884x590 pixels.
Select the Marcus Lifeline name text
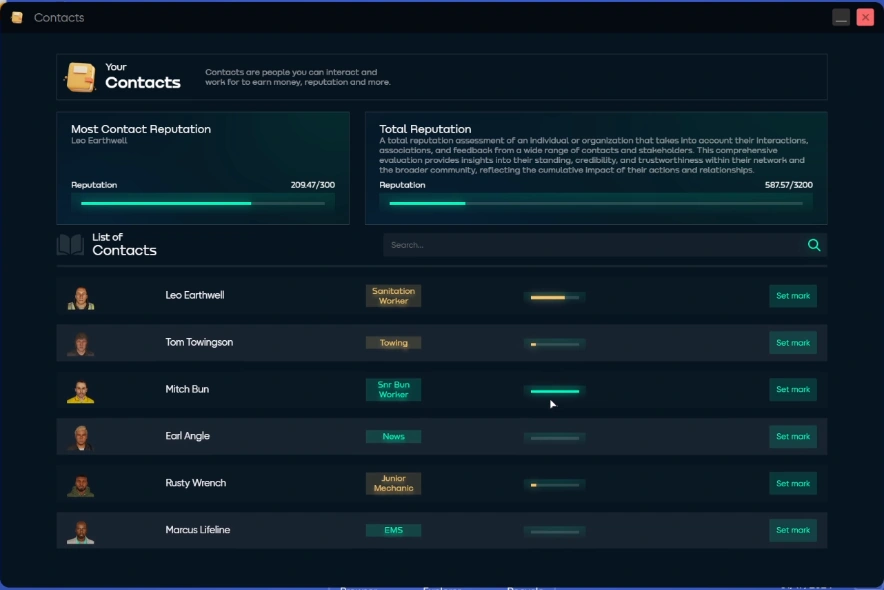[x=197, y=530]
